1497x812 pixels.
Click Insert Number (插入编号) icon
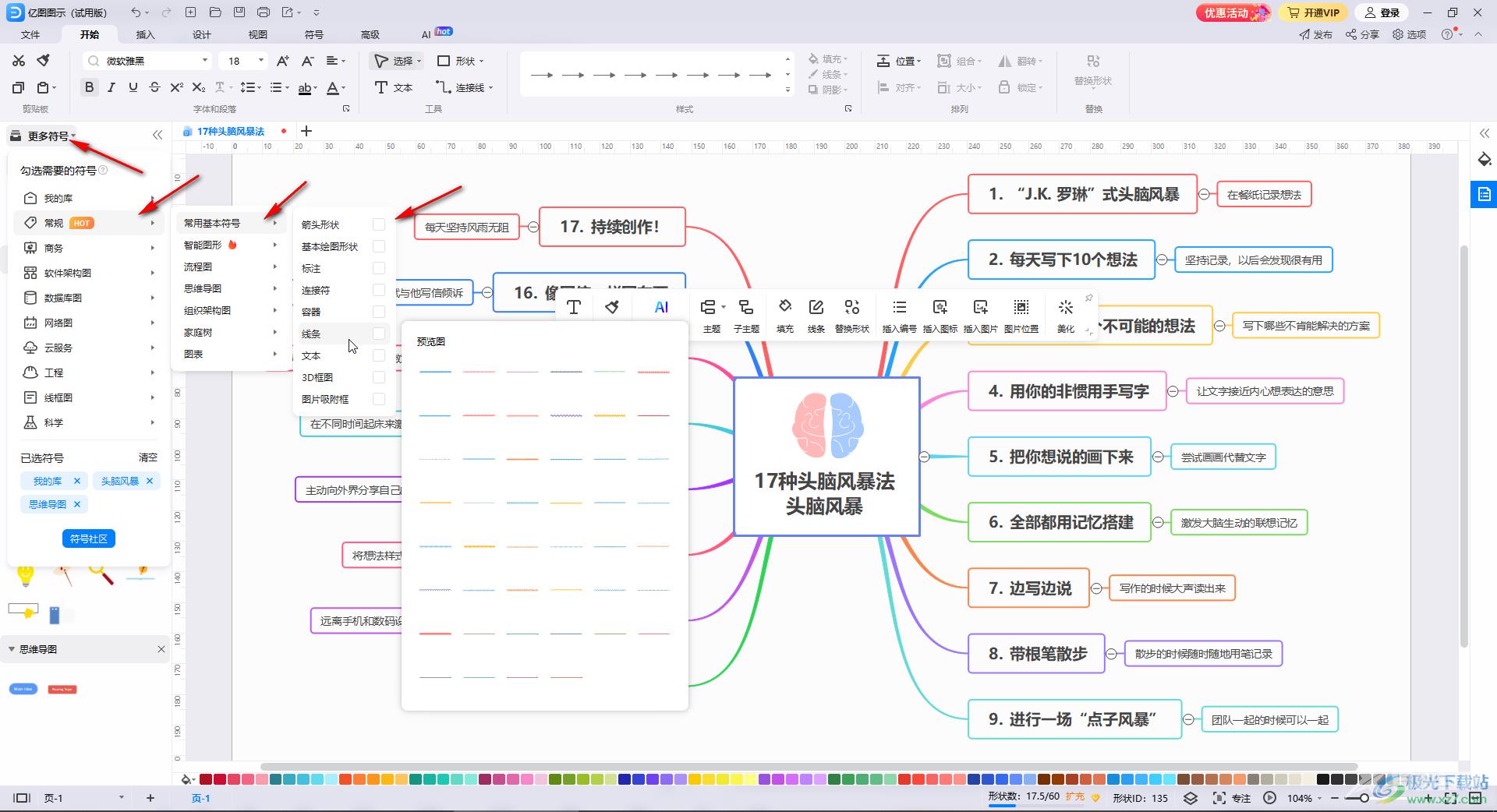(899, 316)
